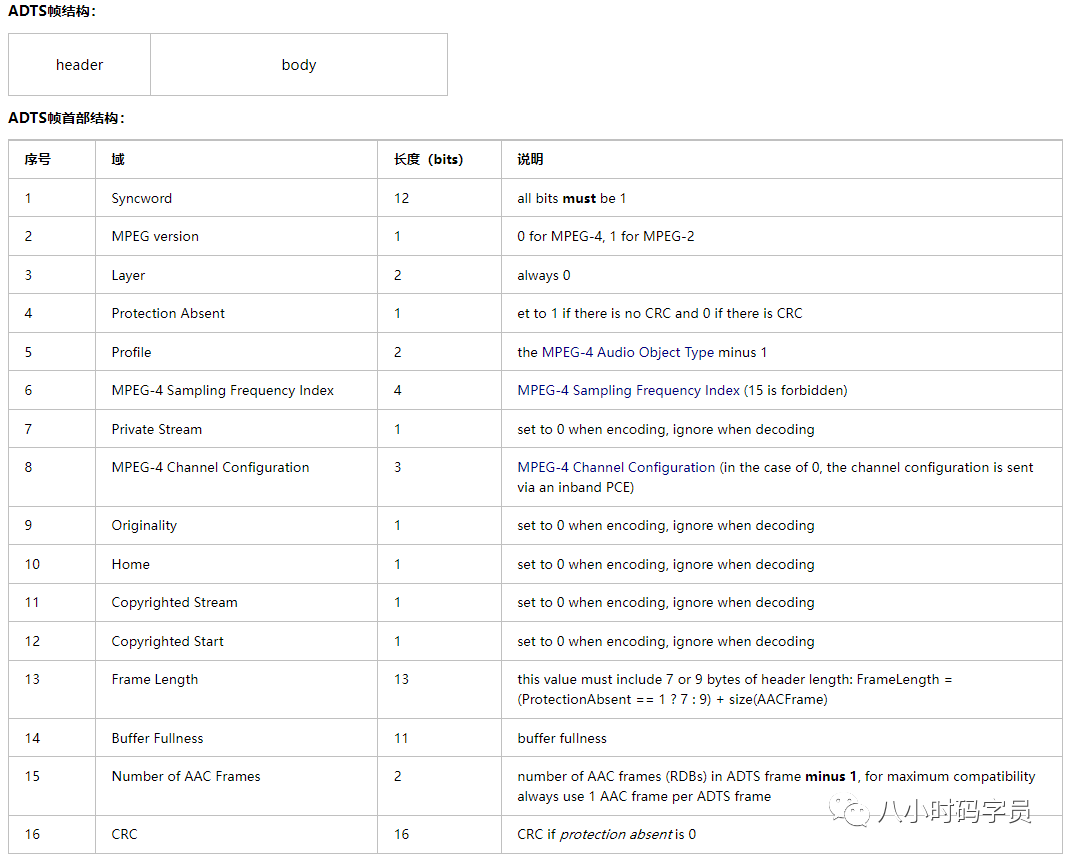Image resolution: width=1067 pixels, height=858 pixels.
Task: Click the "(15 is forbidden)" note
Action: coord(795,390)
